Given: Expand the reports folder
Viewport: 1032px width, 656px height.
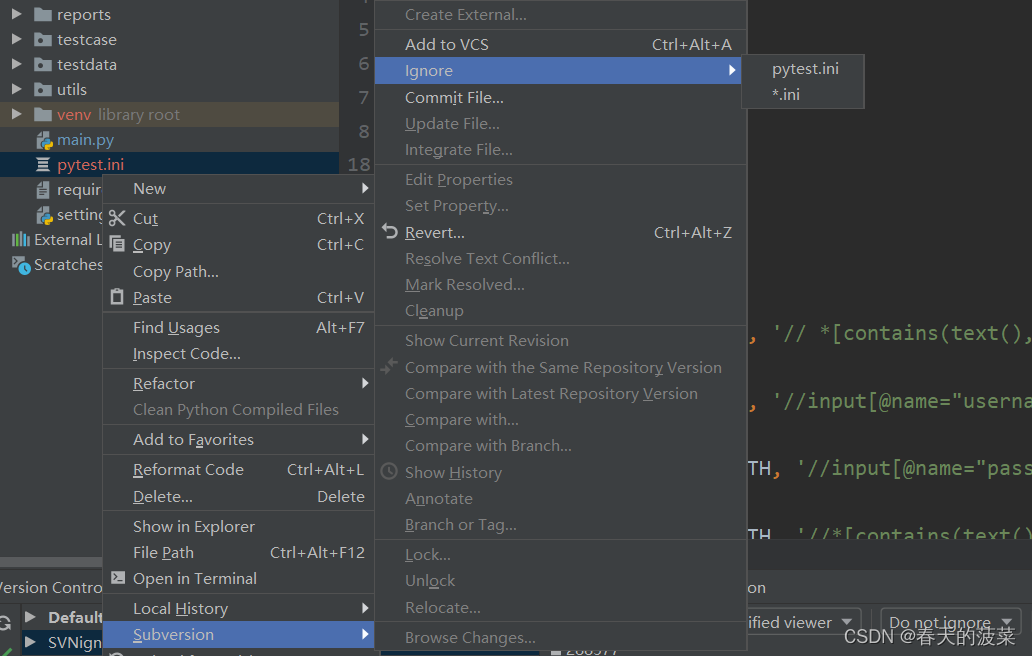Looking at the screenshot, I should point(17,14).
